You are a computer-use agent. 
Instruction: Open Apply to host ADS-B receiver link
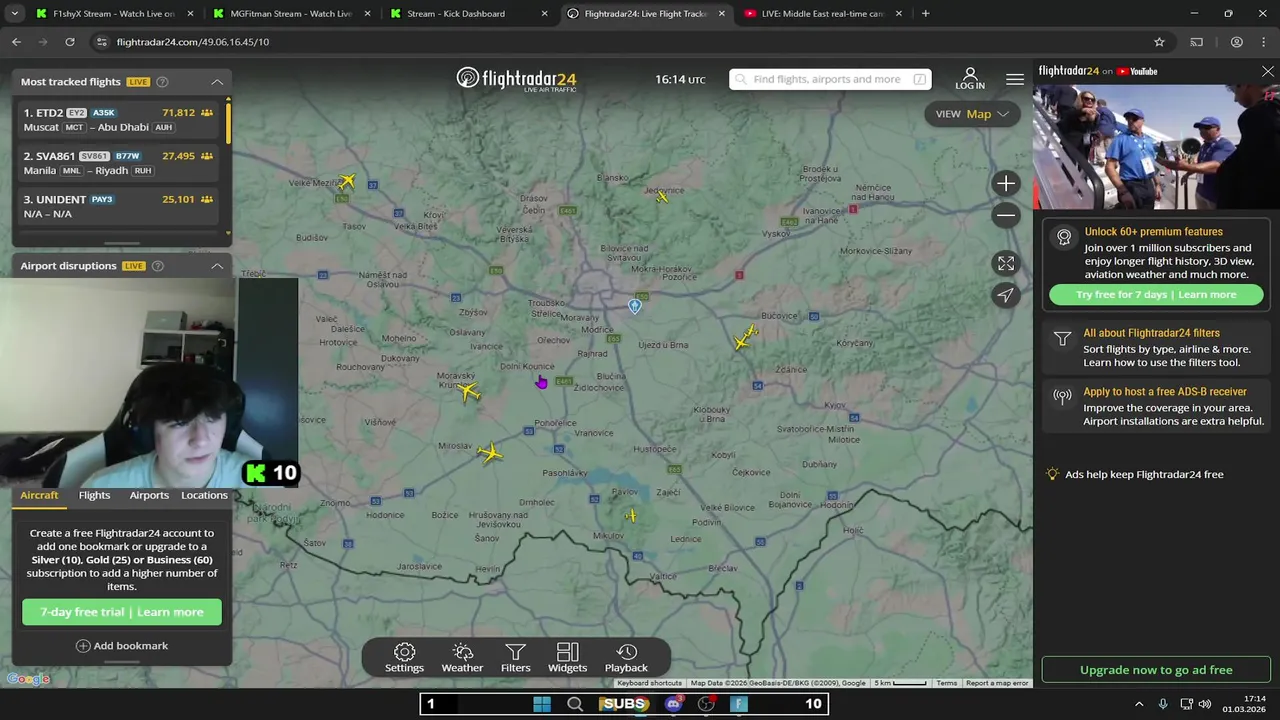1156,406
